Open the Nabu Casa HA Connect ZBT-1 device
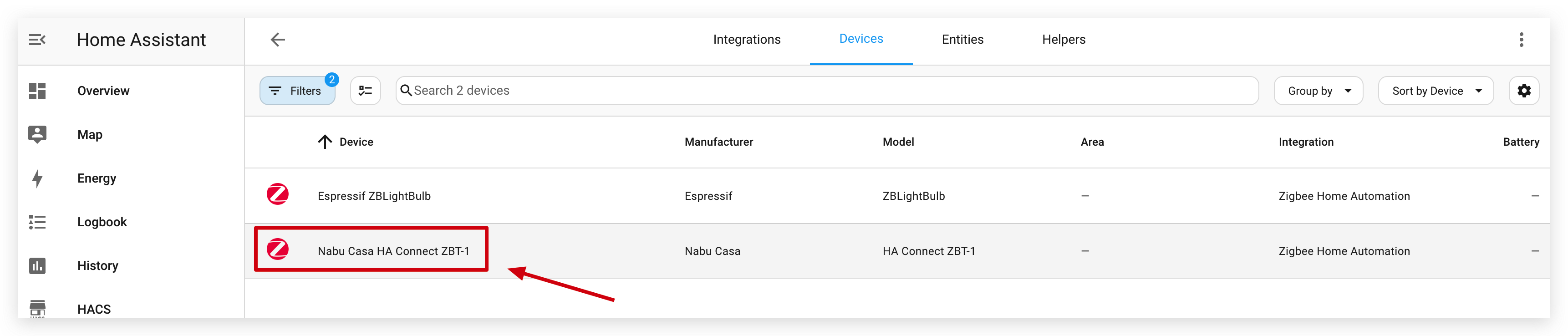The height and width of the screenshot is (336, 1568). coord(393,251)
